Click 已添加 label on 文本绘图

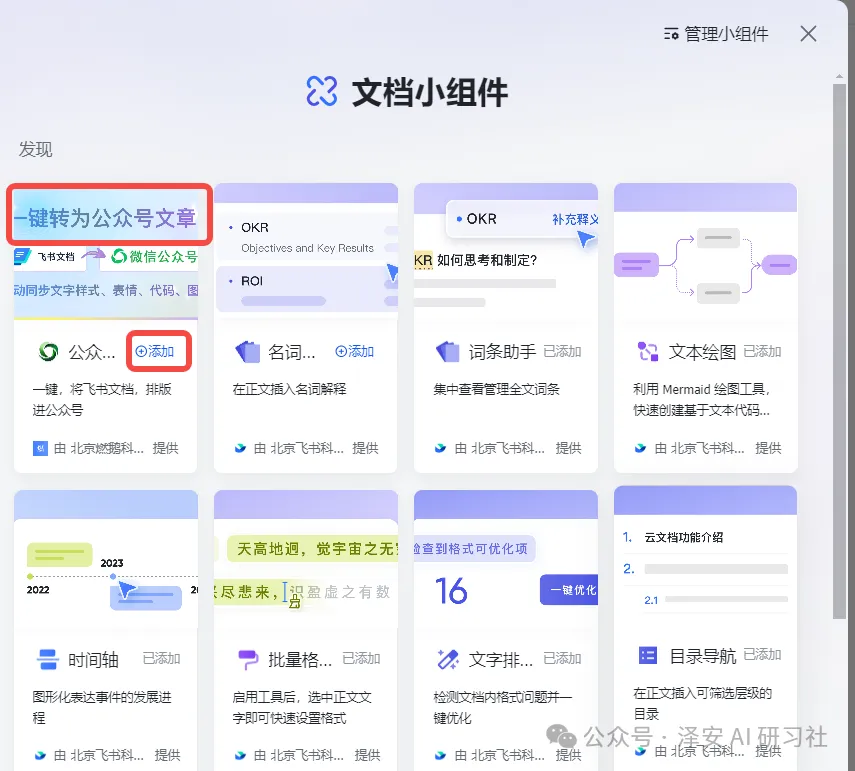tap(762, 351)
